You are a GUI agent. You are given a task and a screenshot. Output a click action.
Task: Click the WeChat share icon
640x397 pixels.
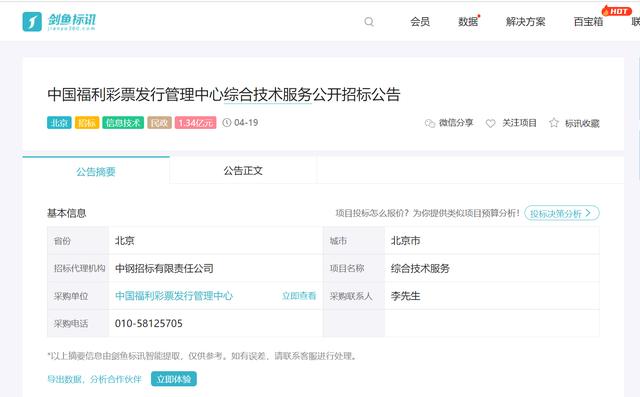[x=430, y=123]
